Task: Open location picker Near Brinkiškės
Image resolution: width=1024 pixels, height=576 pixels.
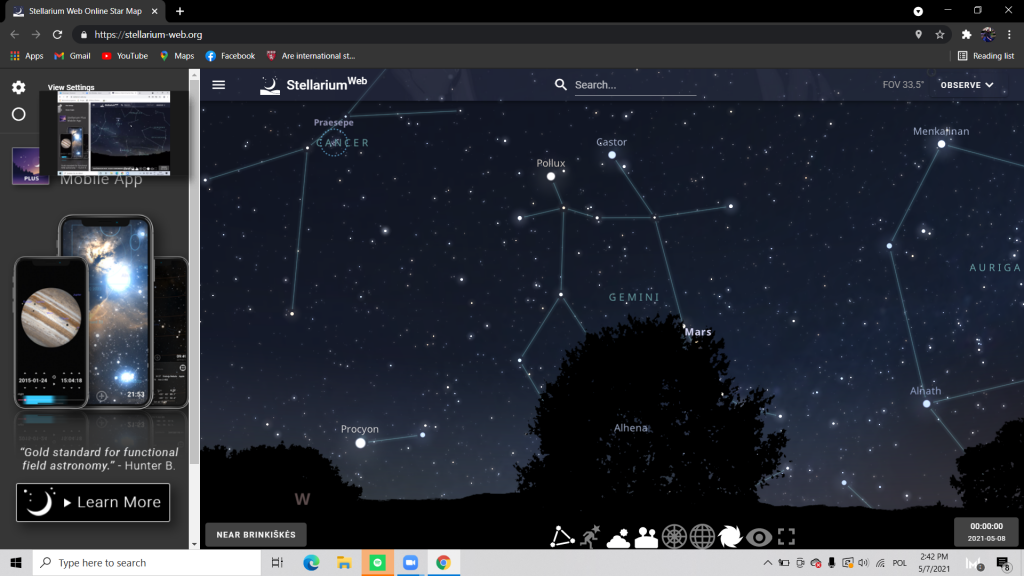Action: pos(256,535)
